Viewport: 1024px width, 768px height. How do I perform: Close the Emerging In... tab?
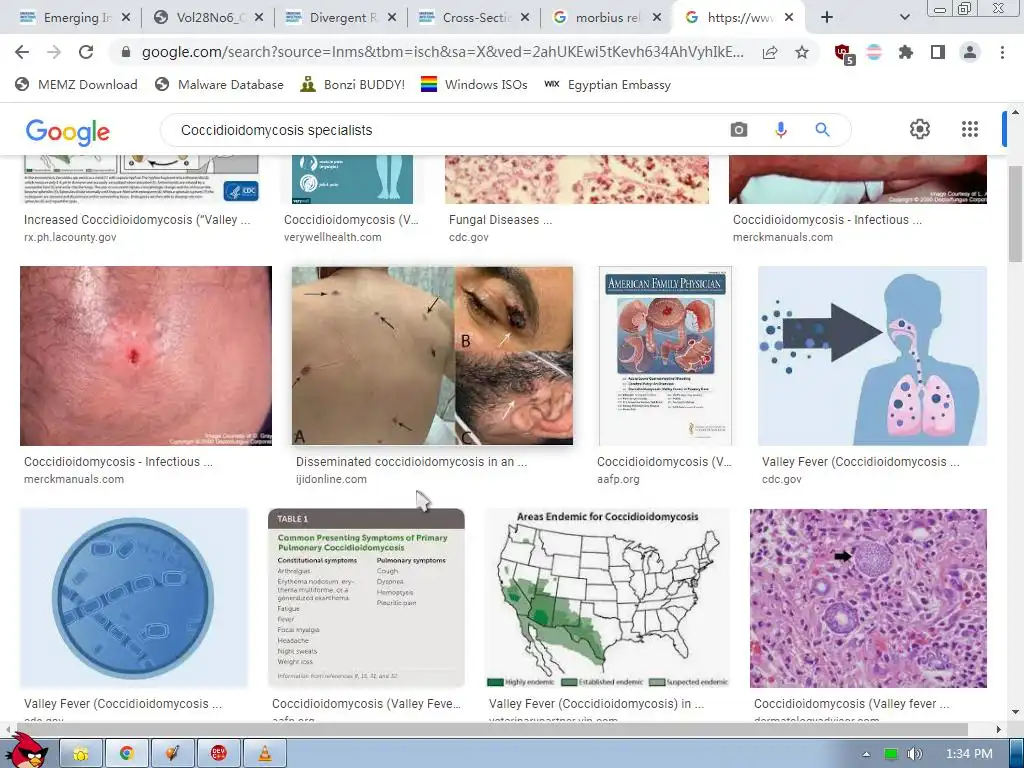[x=126, y=18]
